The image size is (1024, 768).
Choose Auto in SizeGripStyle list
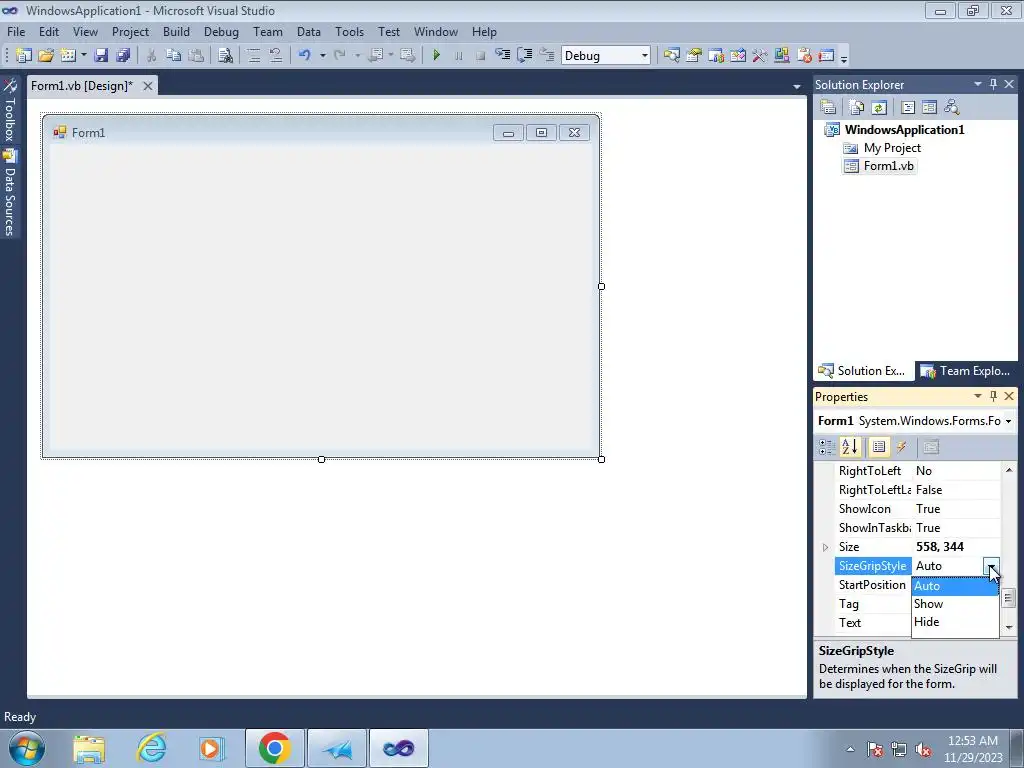point(955,586)
